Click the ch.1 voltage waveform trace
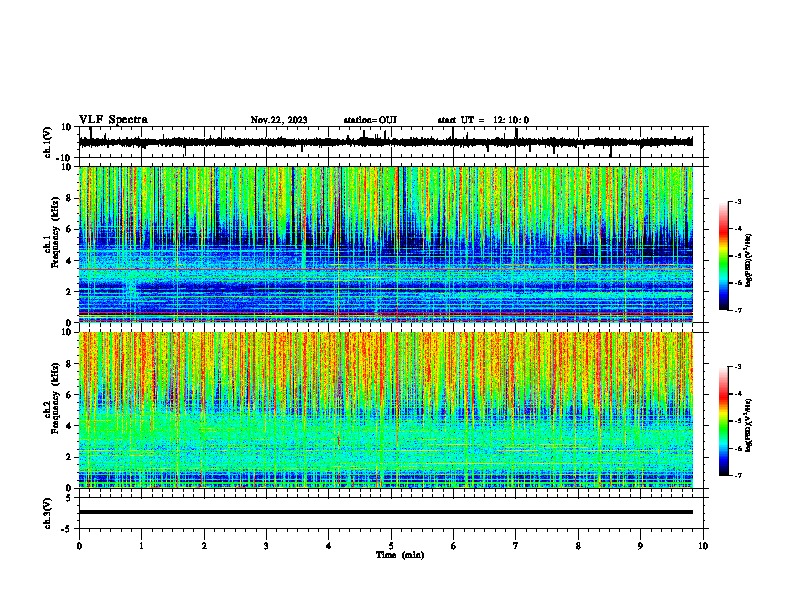 [x=386, y=142]
